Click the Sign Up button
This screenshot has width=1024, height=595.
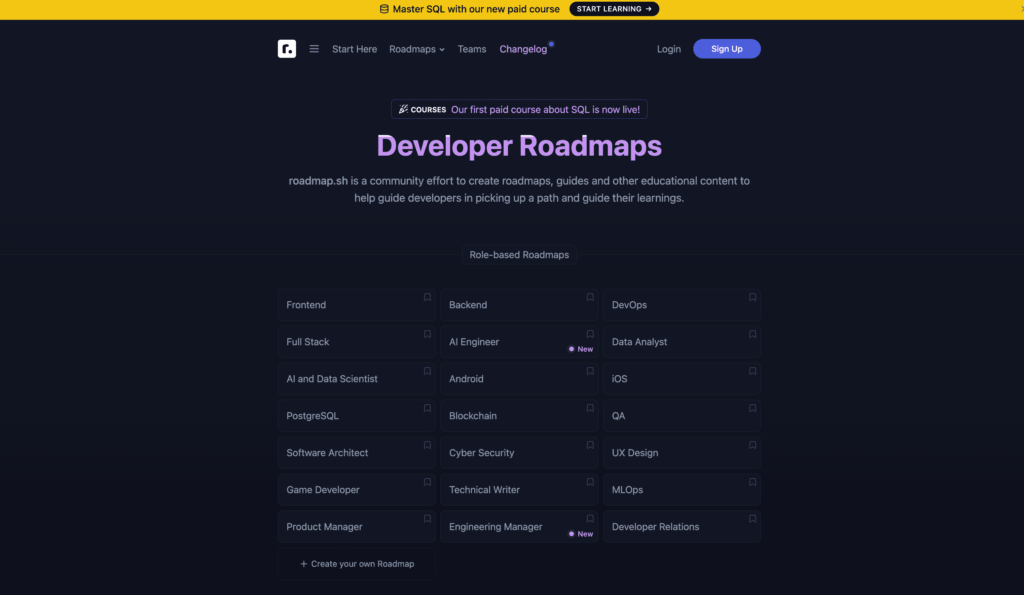[x=727, y=49]
